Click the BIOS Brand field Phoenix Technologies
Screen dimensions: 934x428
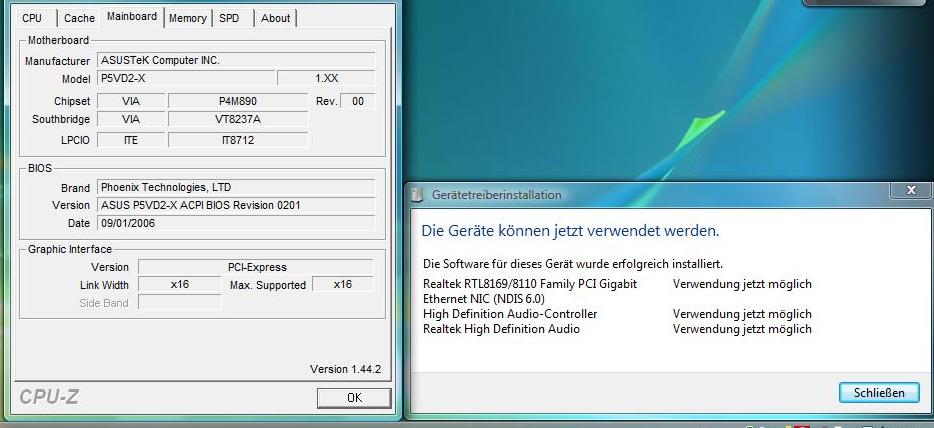coord(236,188)
